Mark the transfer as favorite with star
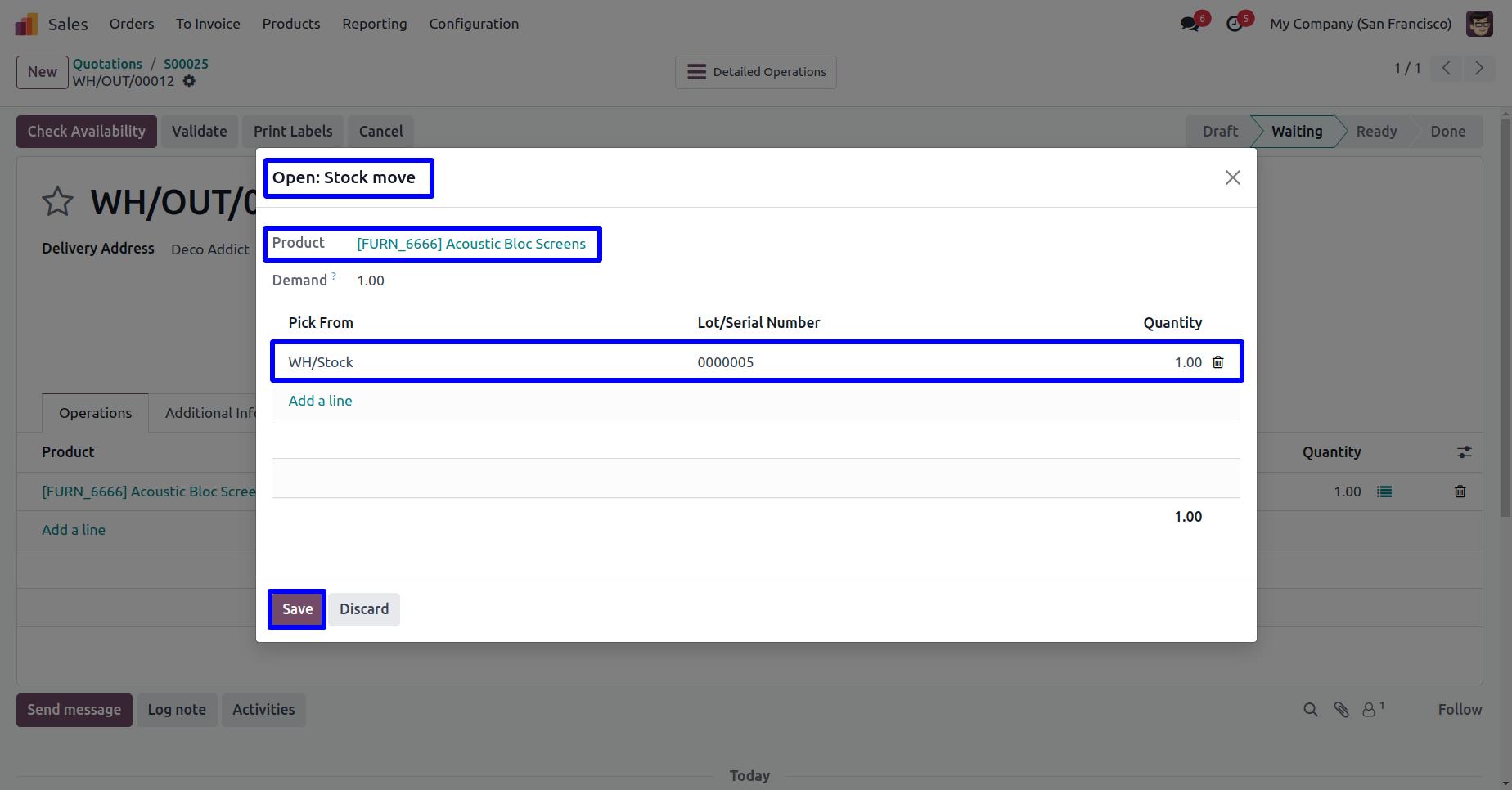The width and height of the screenshot is (1512, 790). click(x=57, y=202)
